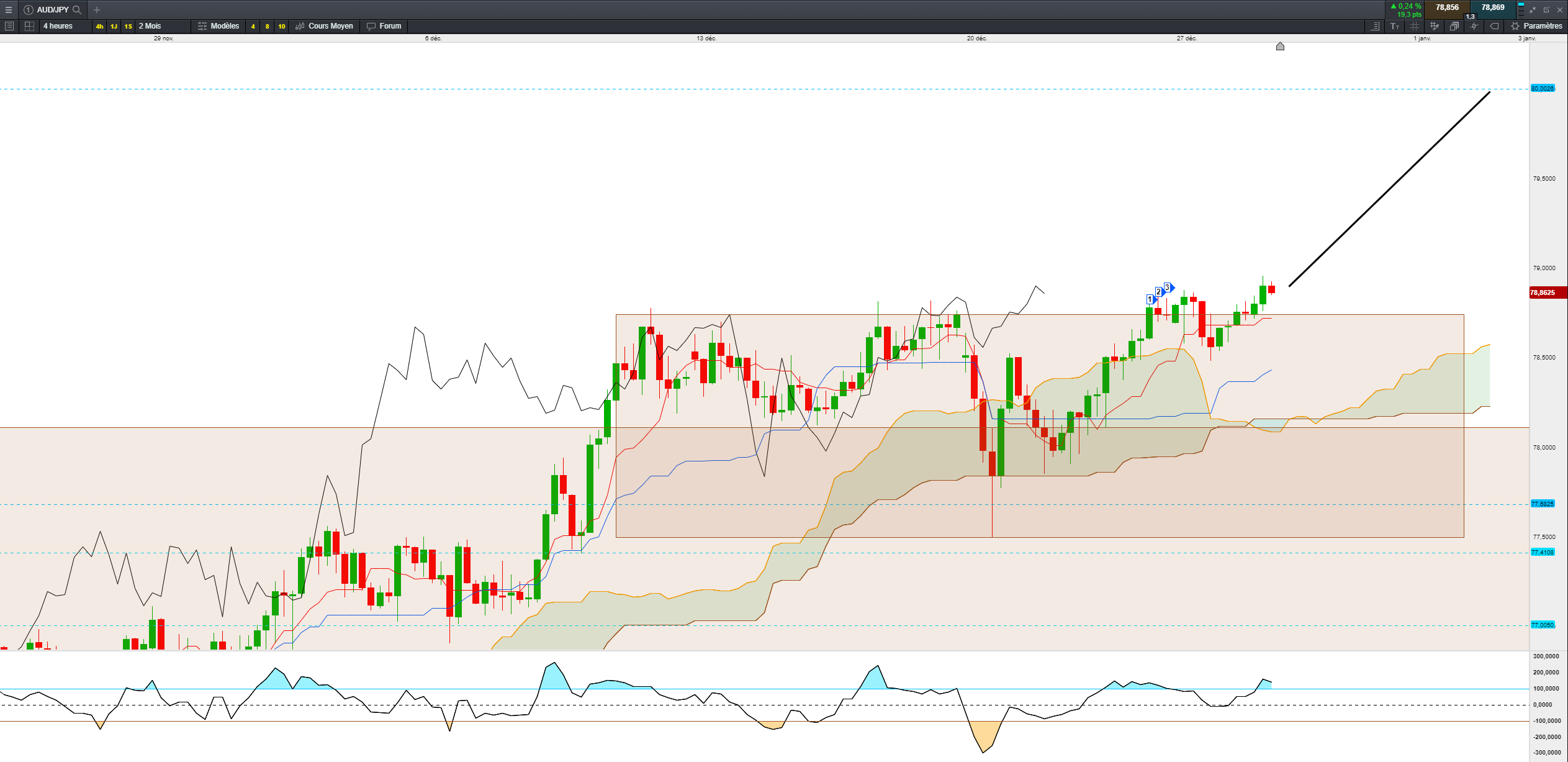The width and height of the screenshot is (1568, 762).
Task: Click the market depth level indicator
Action: pyautogui.click(x=1521, y=9)
